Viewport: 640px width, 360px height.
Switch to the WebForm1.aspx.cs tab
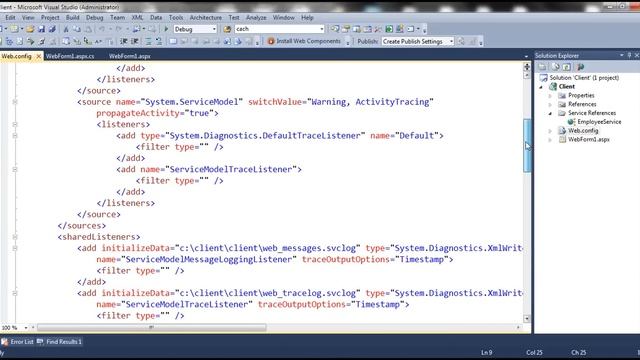(70, 56)
